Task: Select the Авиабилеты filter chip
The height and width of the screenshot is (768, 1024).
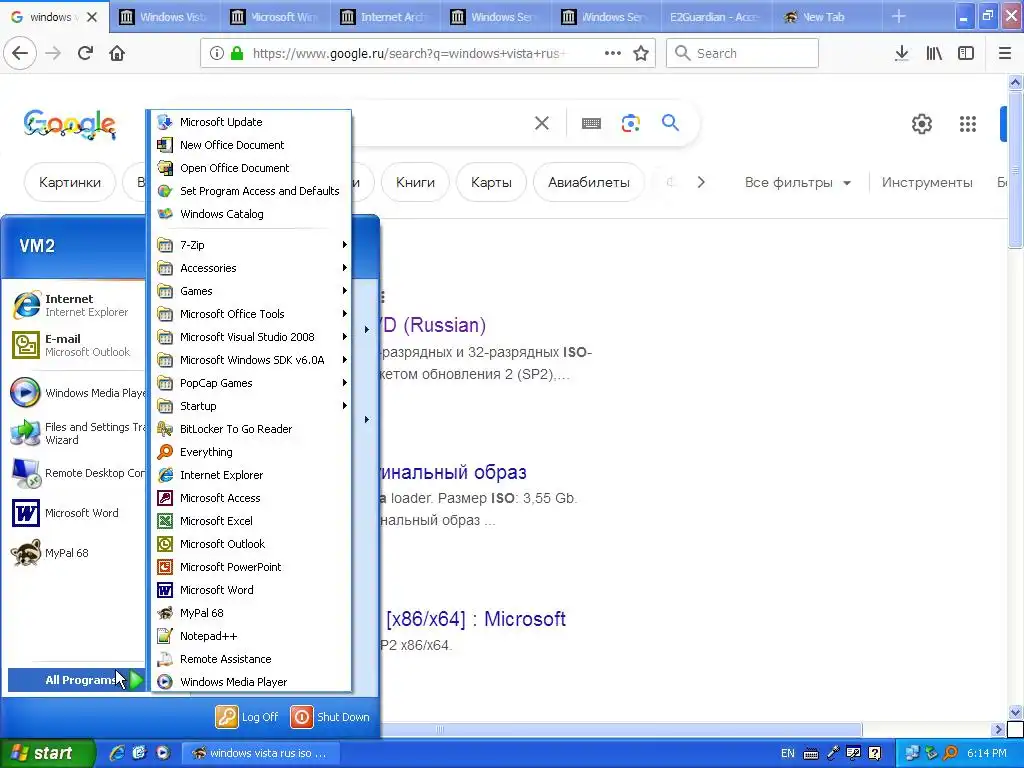Action: click(588, 182)
